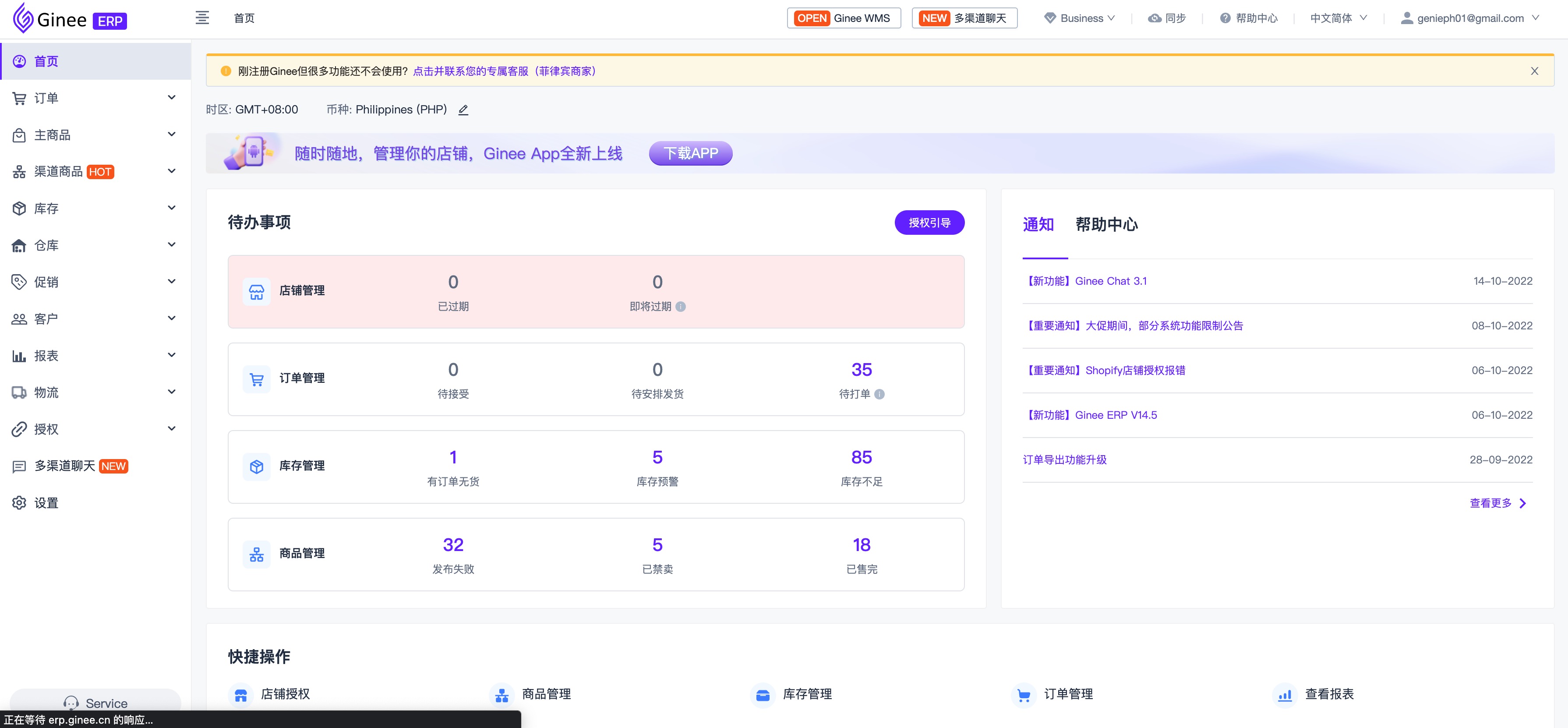Viewport: 1568px width, 728px height.
Task: Click the 仓库 warehouse icon in sidebar
Action: [x=19, y=245]
